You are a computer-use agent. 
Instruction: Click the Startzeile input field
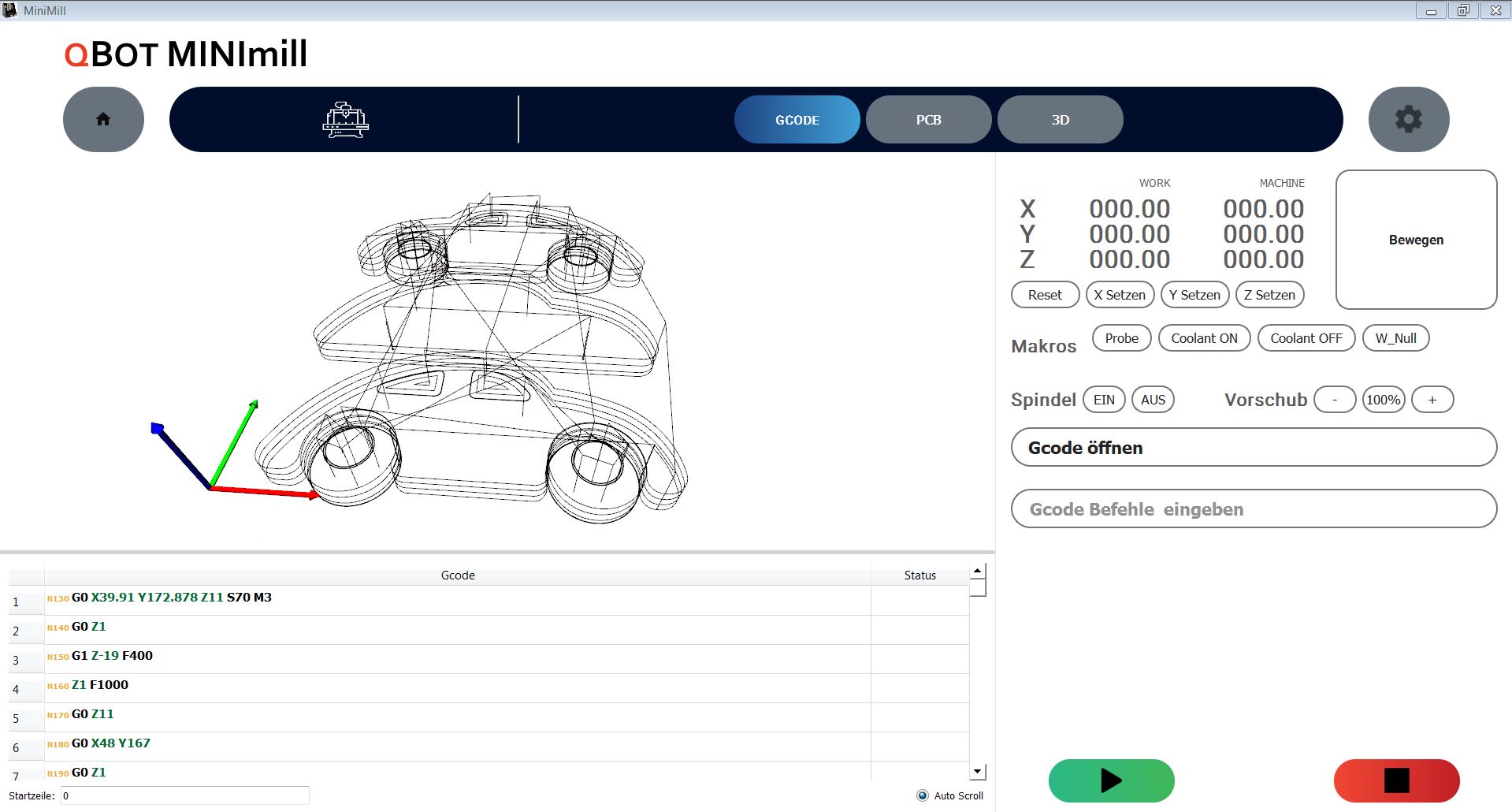pyautogui.click(x=184, y=795)
